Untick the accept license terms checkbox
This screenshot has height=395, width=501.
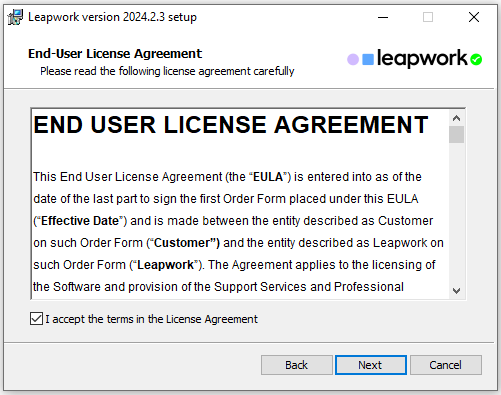tap(36, 319)
